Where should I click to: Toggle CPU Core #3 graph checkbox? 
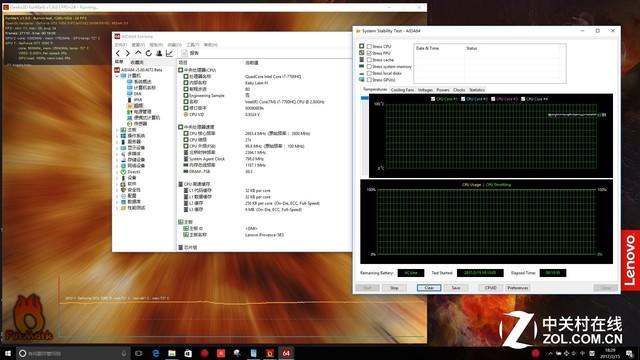pyautogui.click(x=493, y=99)
